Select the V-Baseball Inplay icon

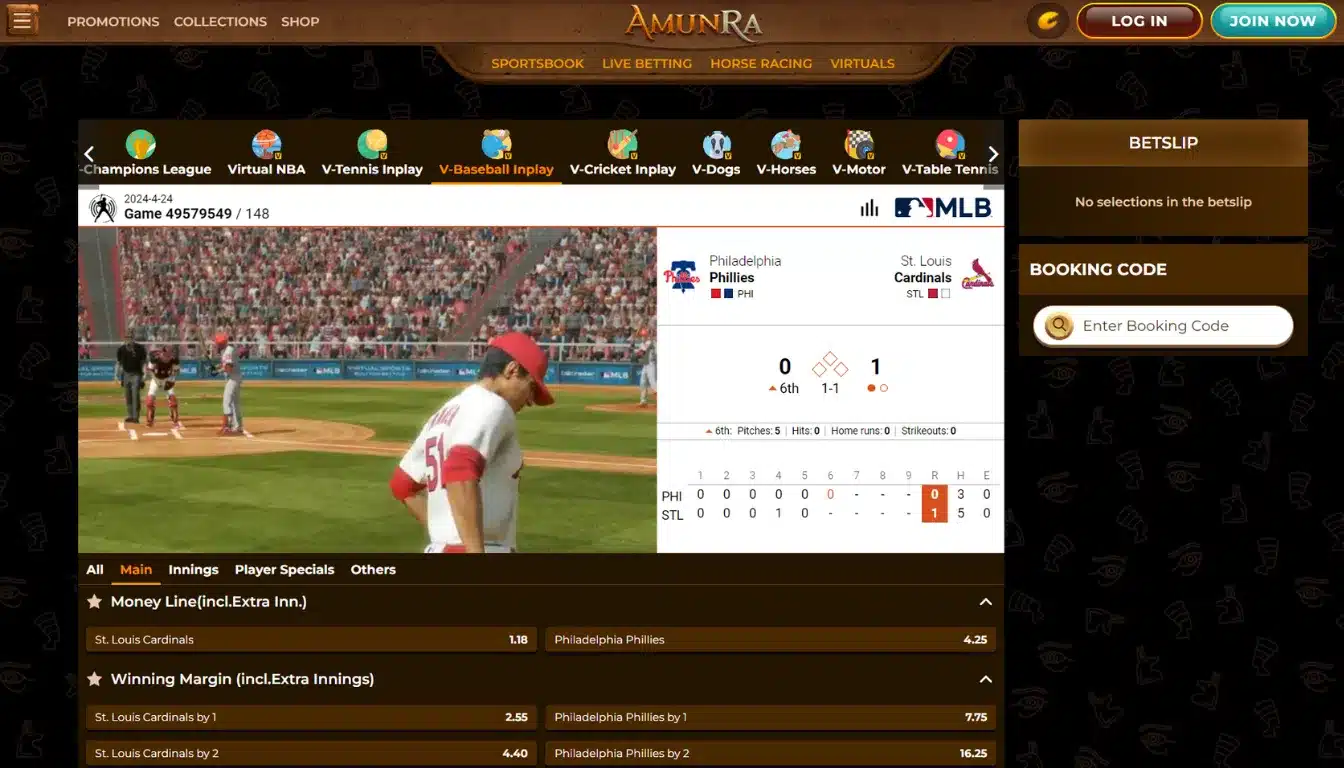coord(496,145)
